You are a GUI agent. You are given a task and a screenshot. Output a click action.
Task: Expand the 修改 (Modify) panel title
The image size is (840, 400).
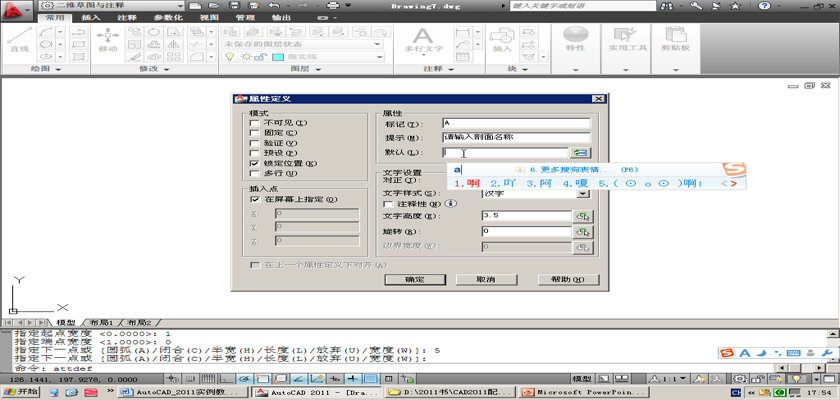pos(155,69)
